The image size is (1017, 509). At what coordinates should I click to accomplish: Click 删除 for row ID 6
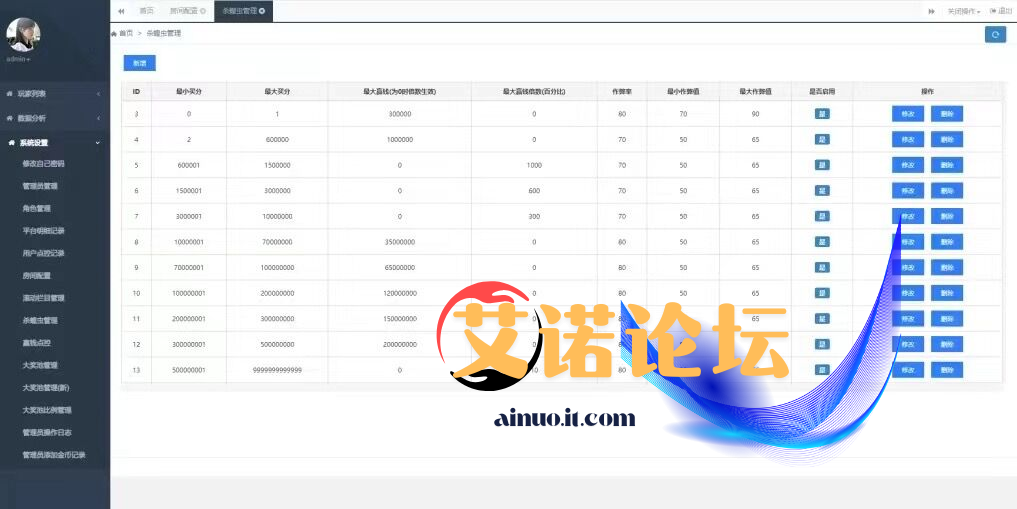pyautogui.click(x=947, y=191)
